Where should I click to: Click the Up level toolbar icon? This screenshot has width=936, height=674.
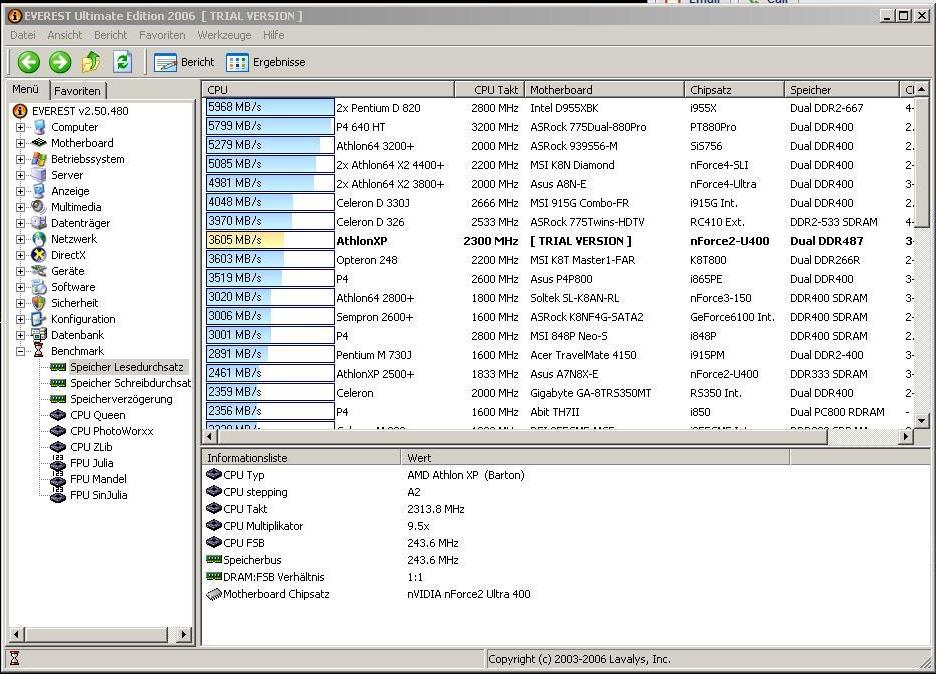coord(91,62)
